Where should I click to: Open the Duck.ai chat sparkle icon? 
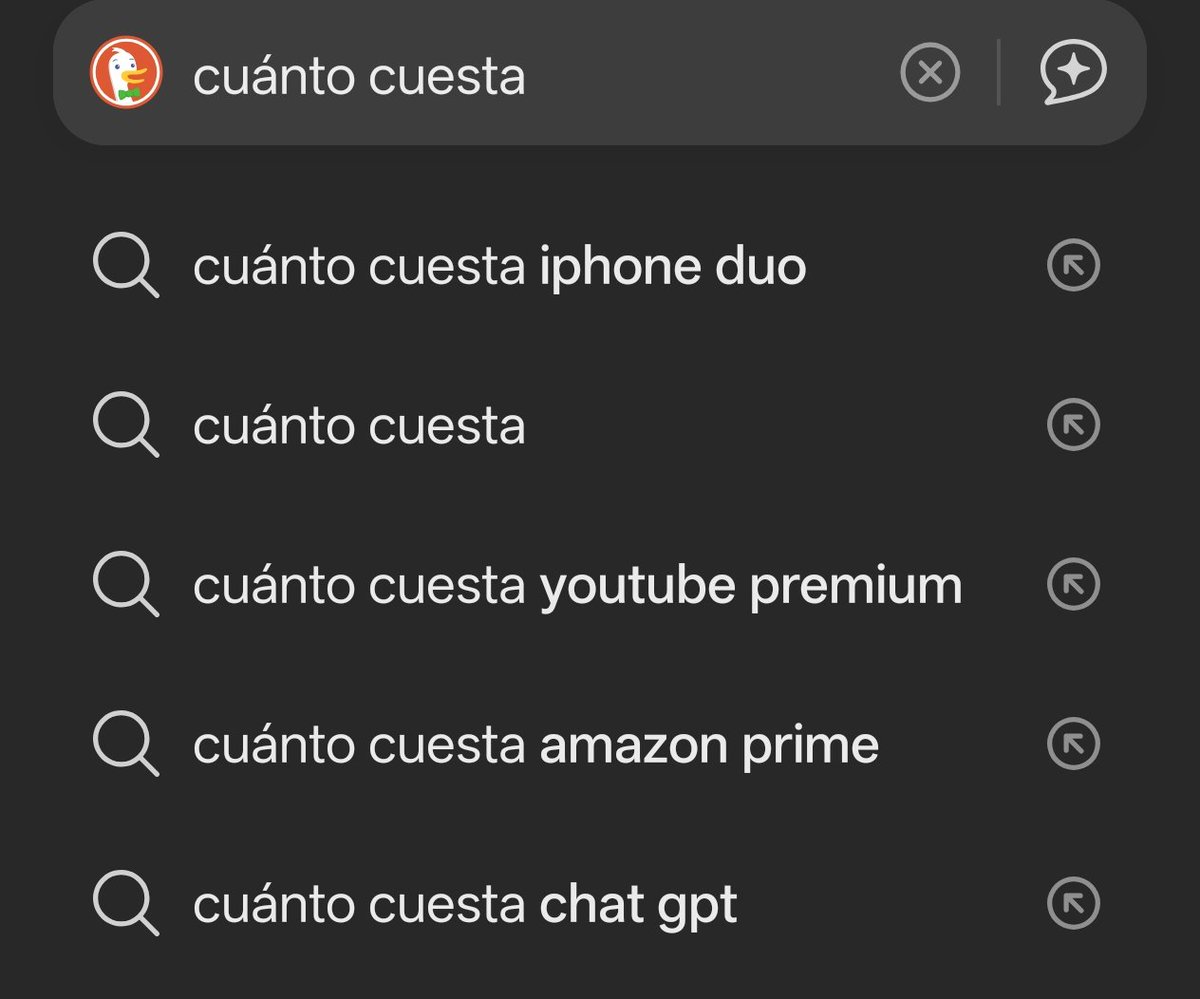tap(1073, 73)
